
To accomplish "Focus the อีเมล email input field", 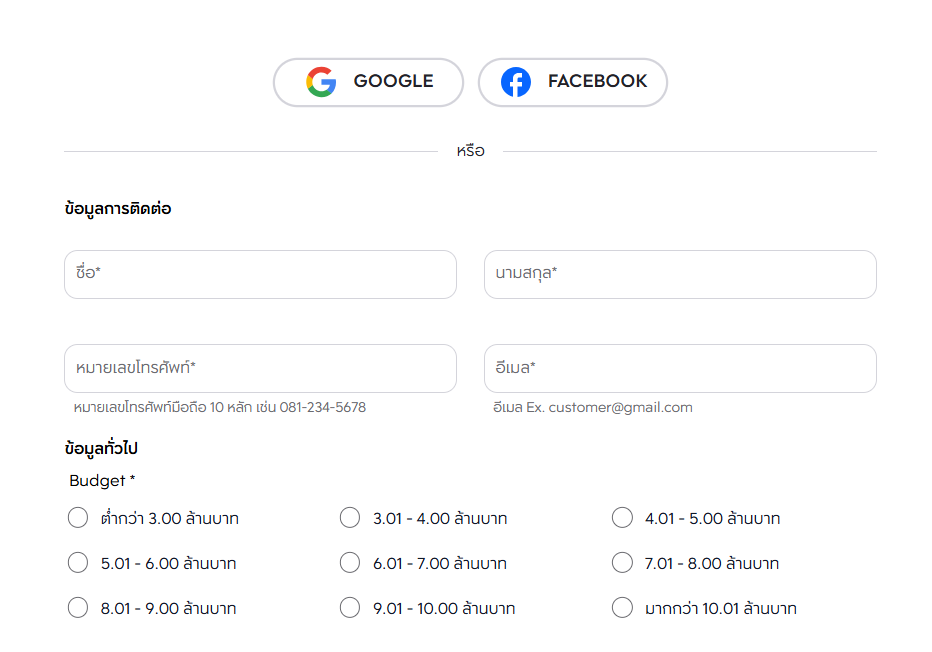I will coord(680,369).
